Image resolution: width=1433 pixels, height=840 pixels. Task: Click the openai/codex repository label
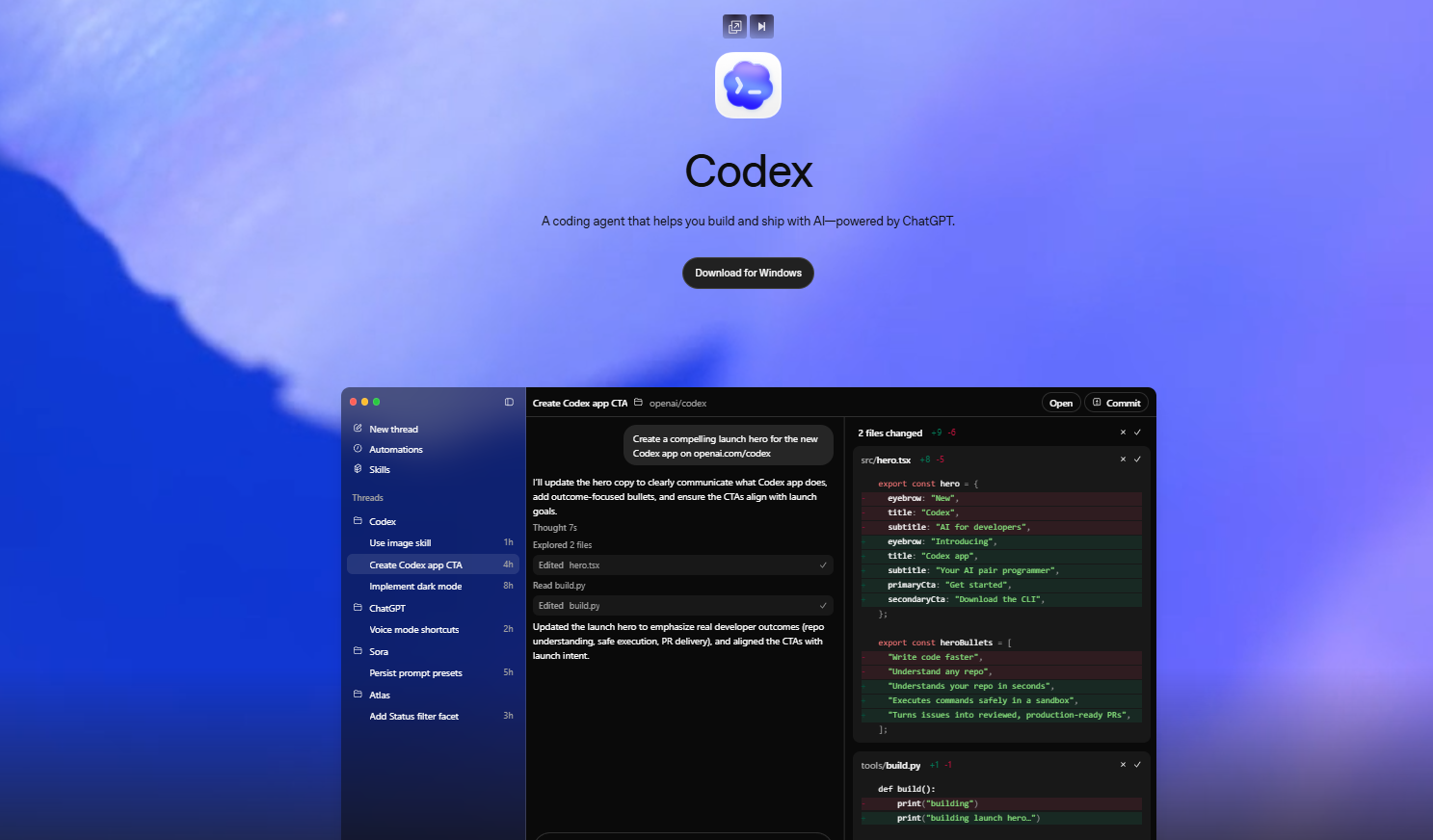click(677, 404)
